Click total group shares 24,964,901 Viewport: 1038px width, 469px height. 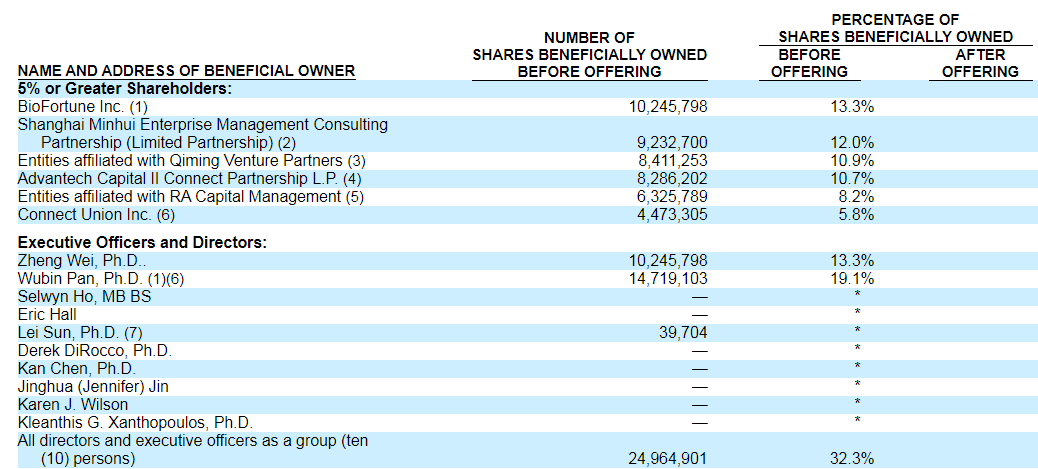668,459
